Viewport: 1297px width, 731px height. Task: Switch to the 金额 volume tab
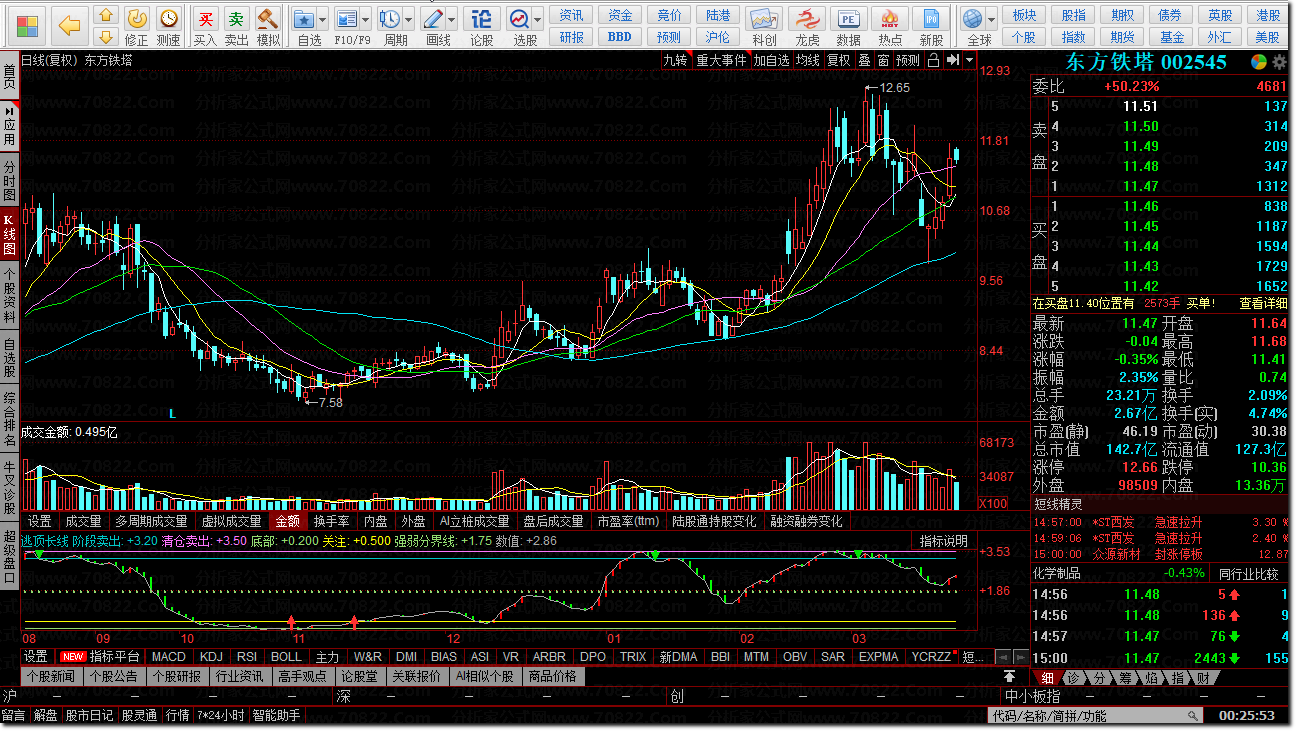click(287, 521)
